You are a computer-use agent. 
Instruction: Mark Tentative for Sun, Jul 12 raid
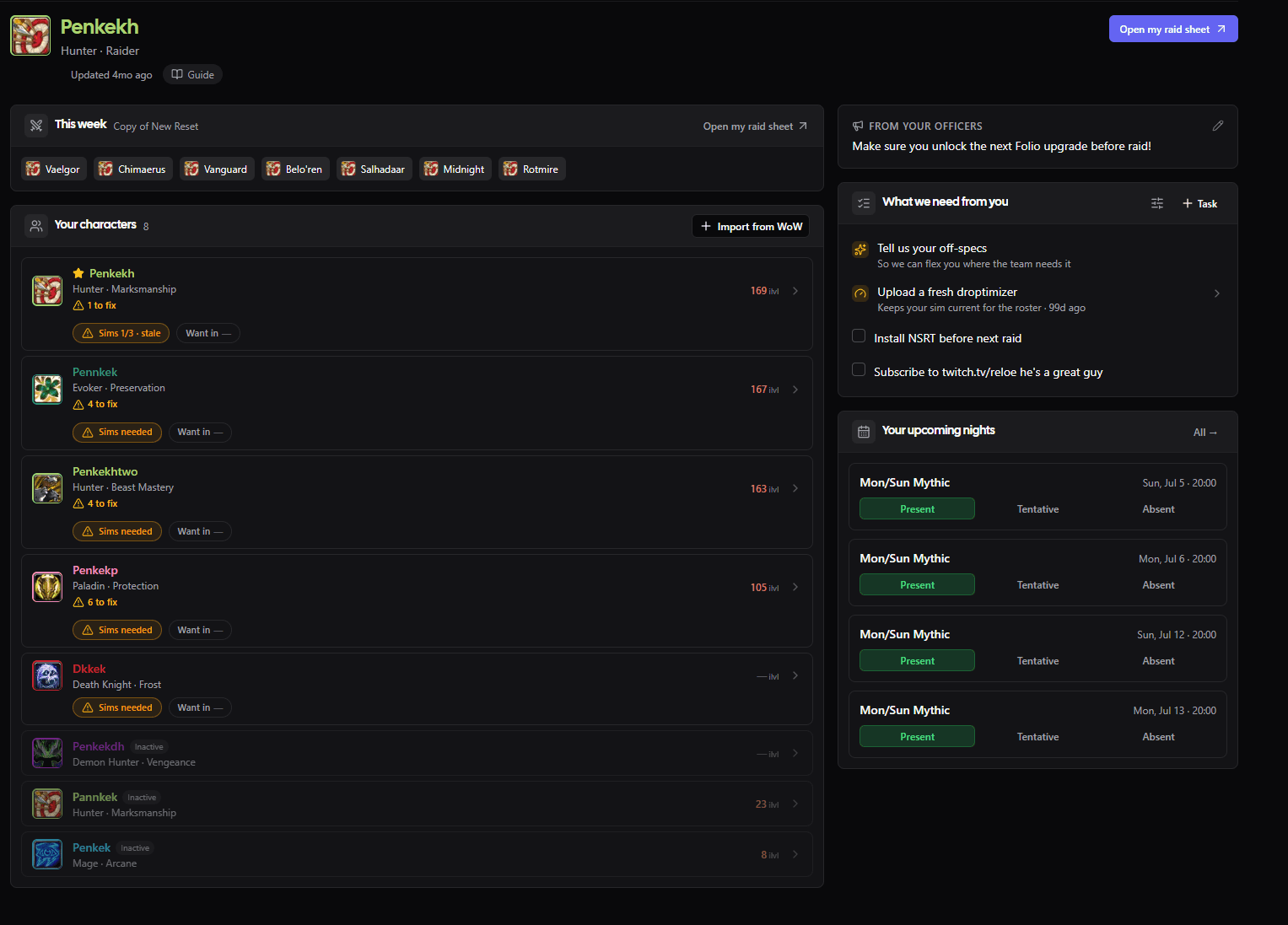point(1037,660)
